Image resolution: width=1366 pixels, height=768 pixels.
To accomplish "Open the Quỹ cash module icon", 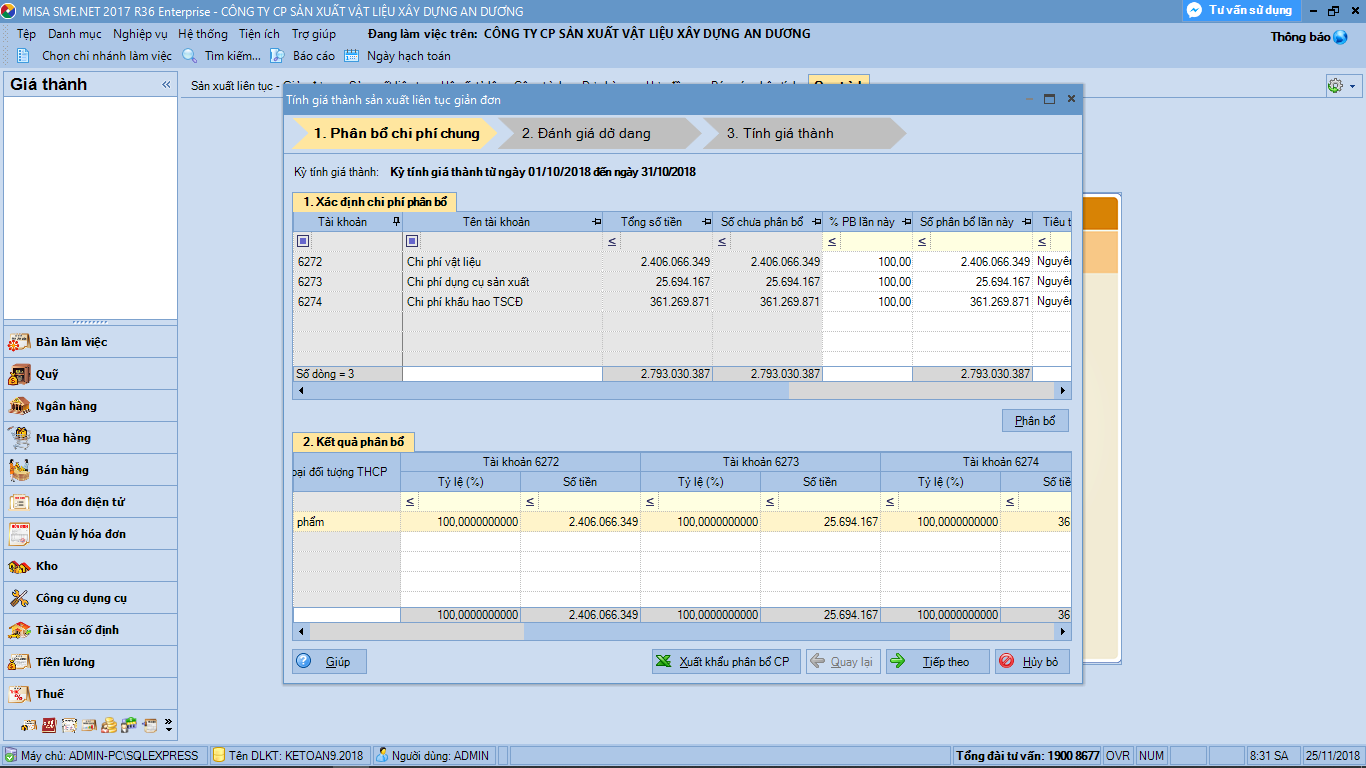I will tap(19, 374).
